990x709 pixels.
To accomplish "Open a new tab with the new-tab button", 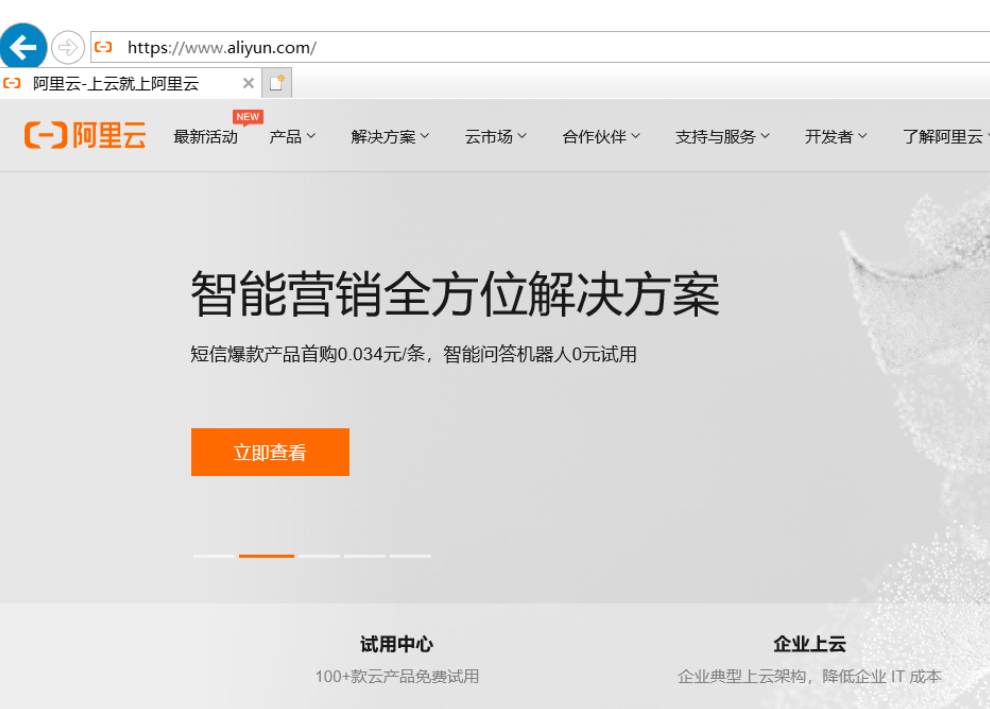I will click(277, 83).
